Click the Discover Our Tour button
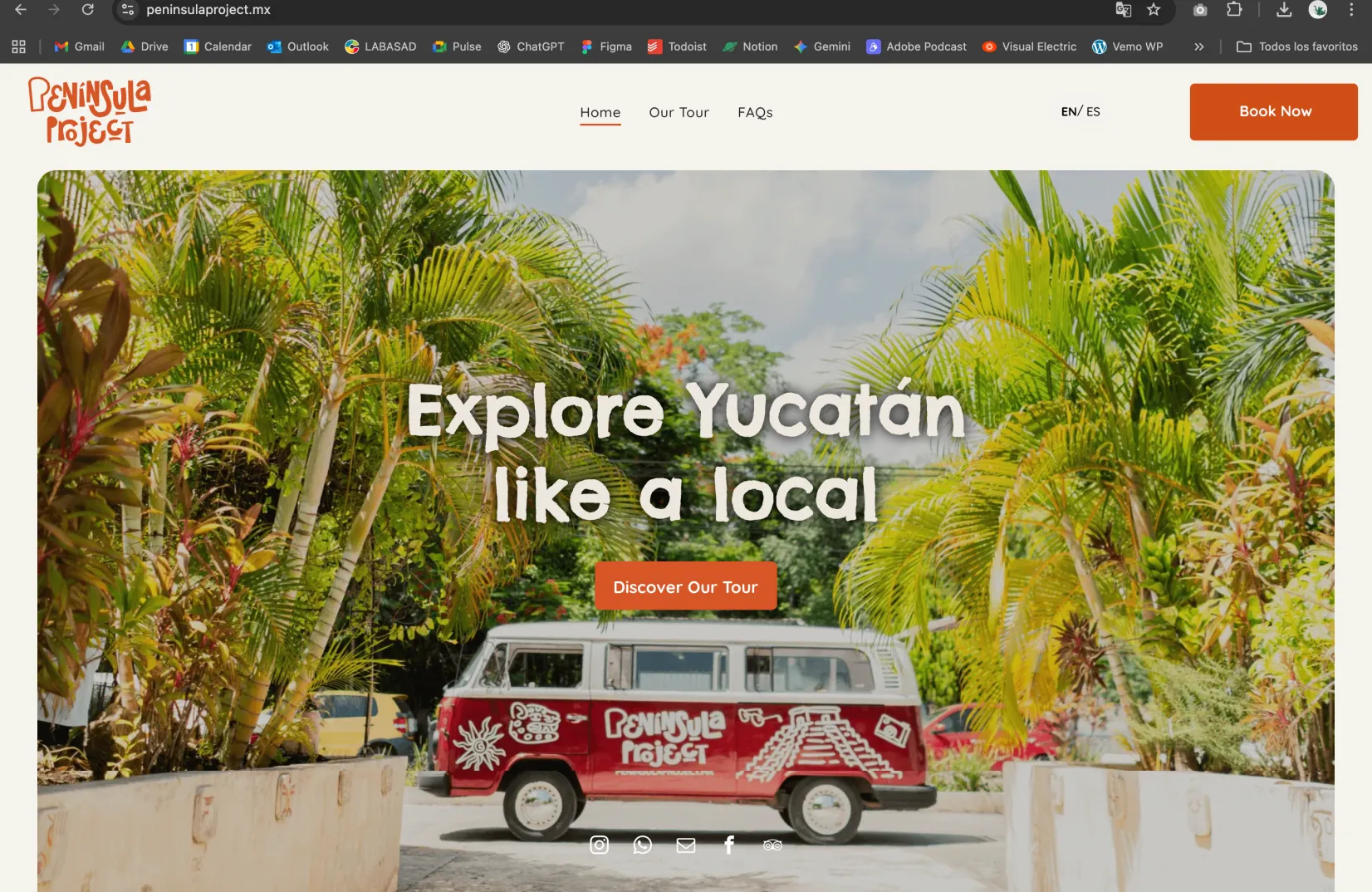The width and height of the screenshot is (1372, 892). pos(685,586)
